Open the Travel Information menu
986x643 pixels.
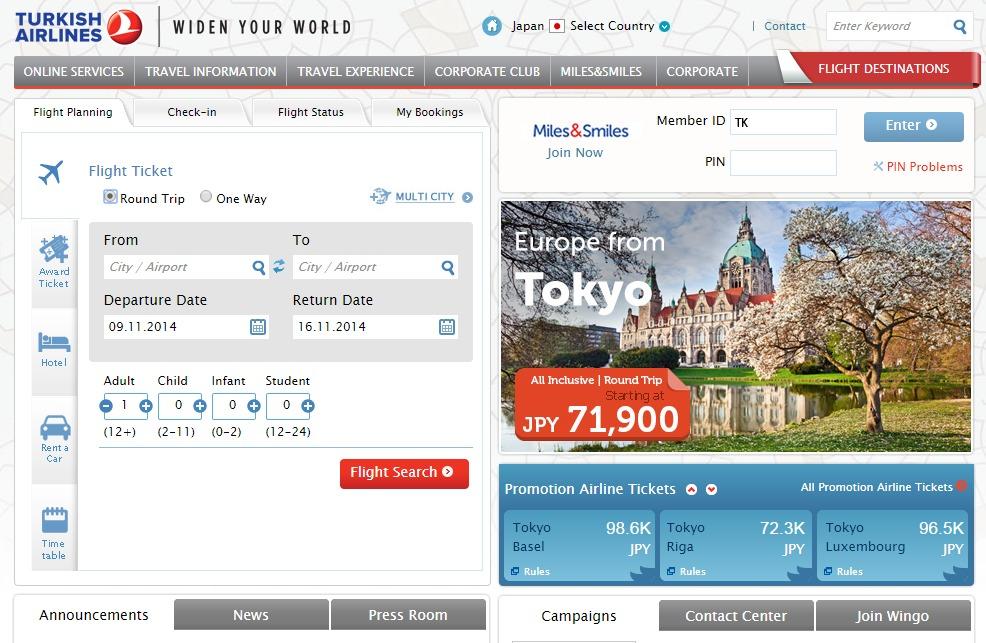point(211,72)
